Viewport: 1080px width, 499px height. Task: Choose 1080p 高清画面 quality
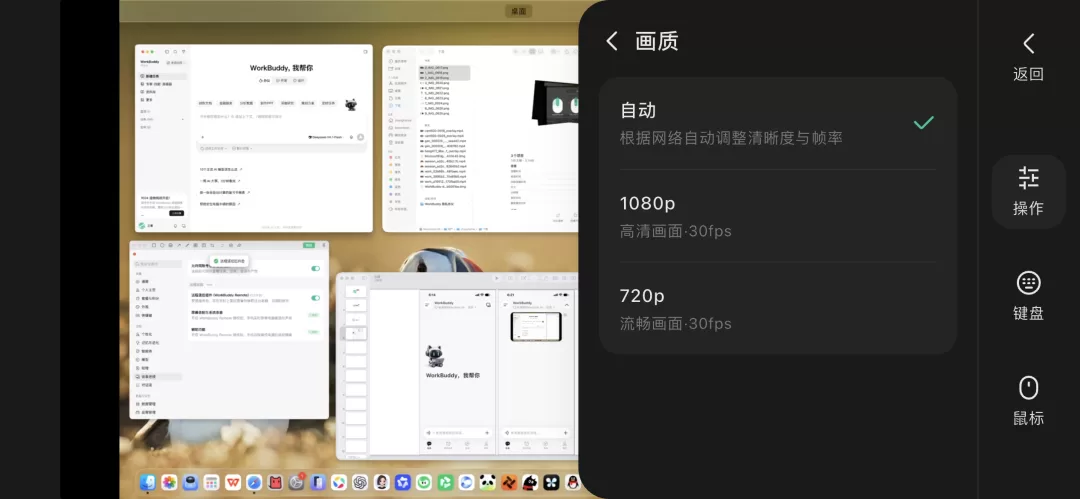coord(778,216)
